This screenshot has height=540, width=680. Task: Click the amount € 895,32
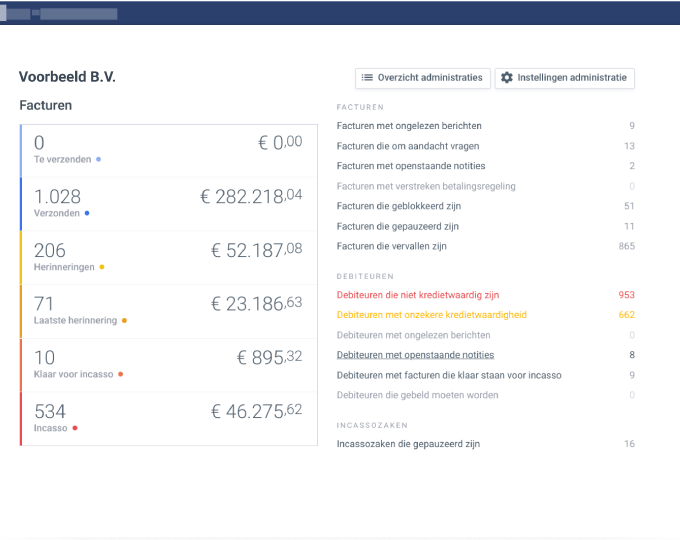coord(269,357)
